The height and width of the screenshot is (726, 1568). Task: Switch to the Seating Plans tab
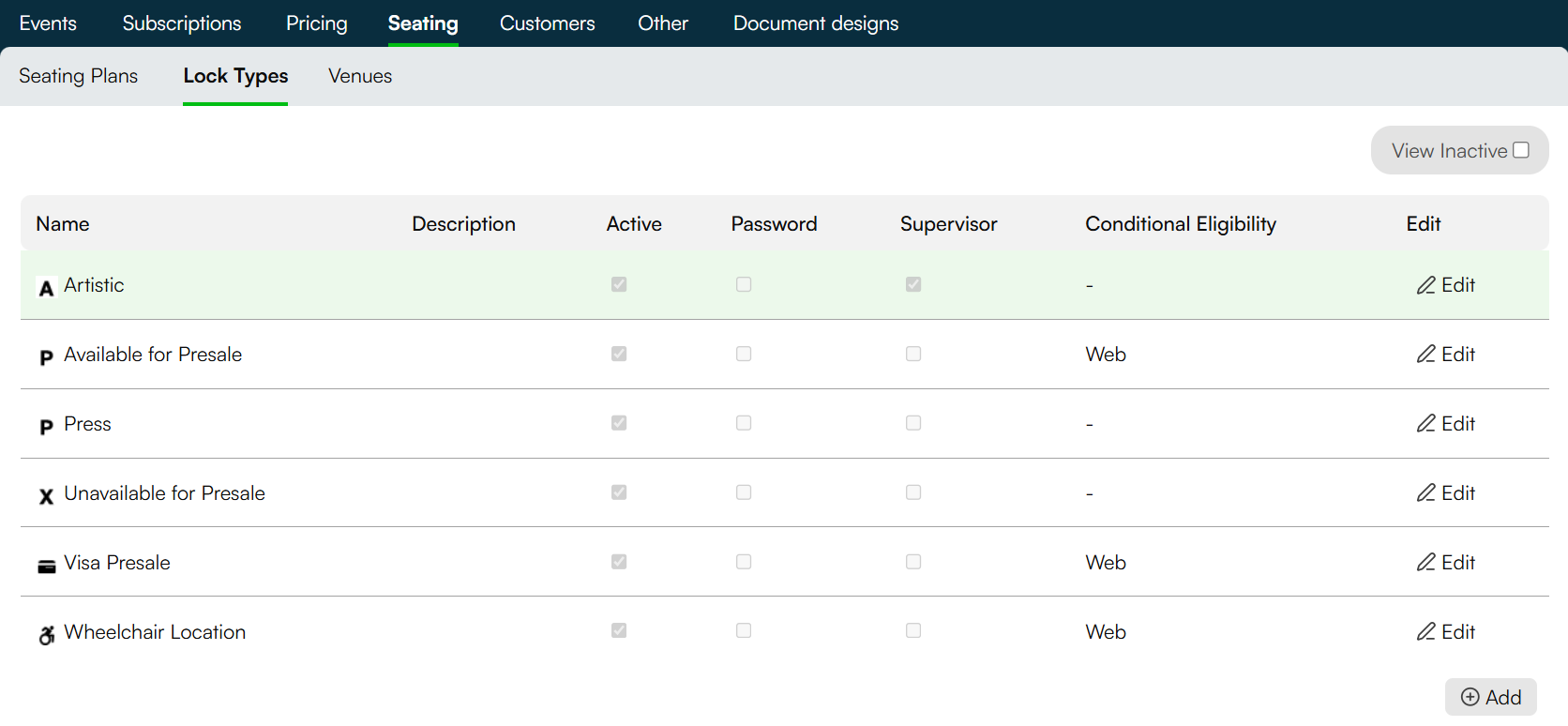[x=79, y=76]
